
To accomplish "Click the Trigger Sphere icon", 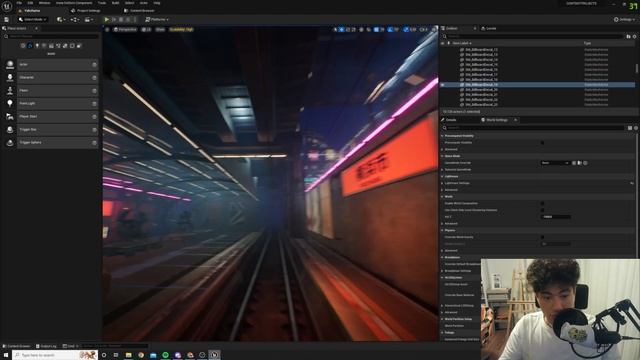I will point(10,143).
